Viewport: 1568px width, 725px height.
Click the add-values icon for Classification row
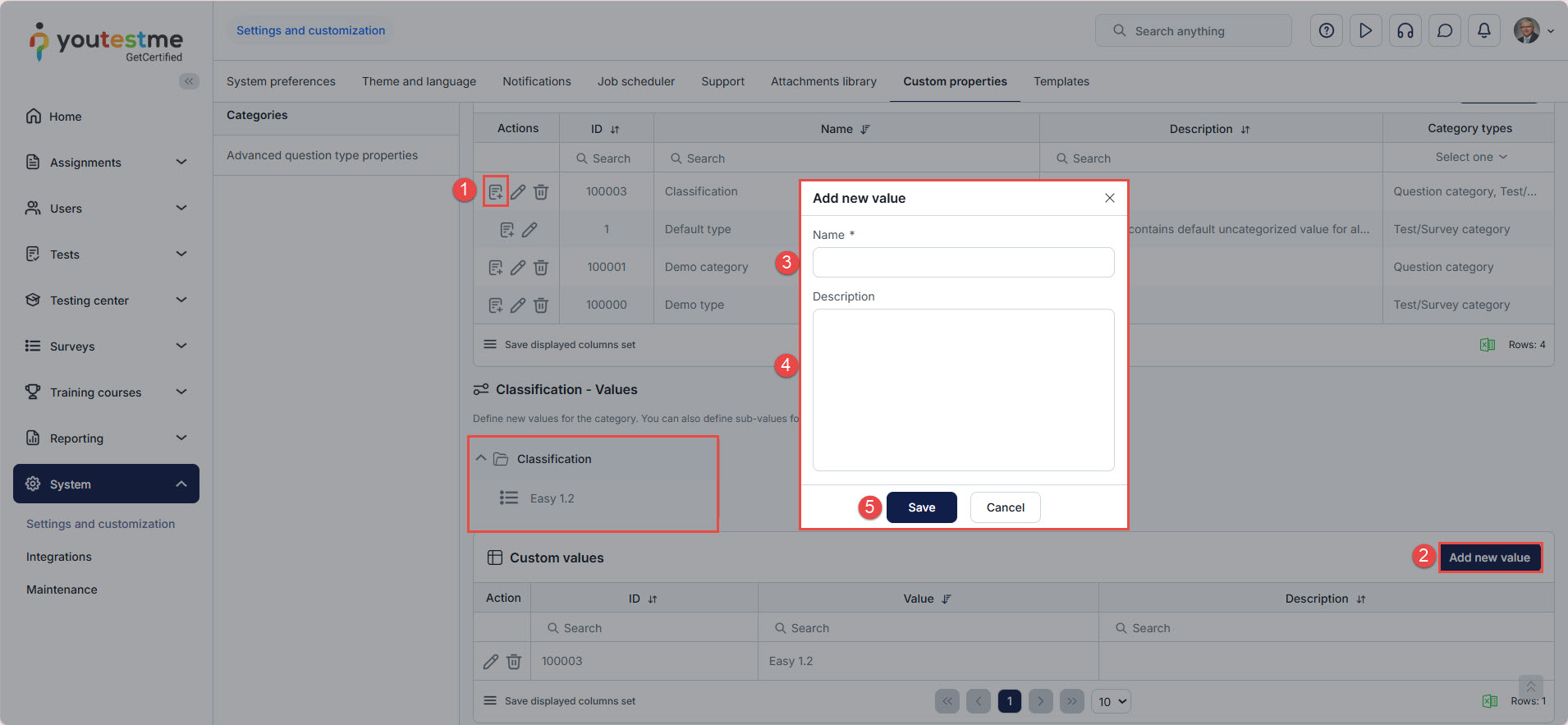496,192
